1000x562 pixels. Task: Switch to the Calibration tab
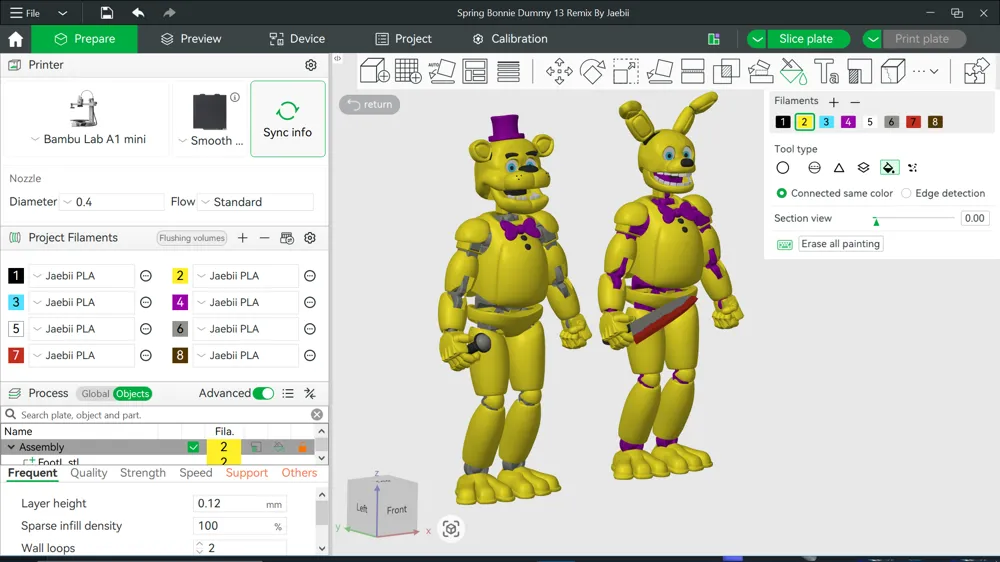coord(510,39)
